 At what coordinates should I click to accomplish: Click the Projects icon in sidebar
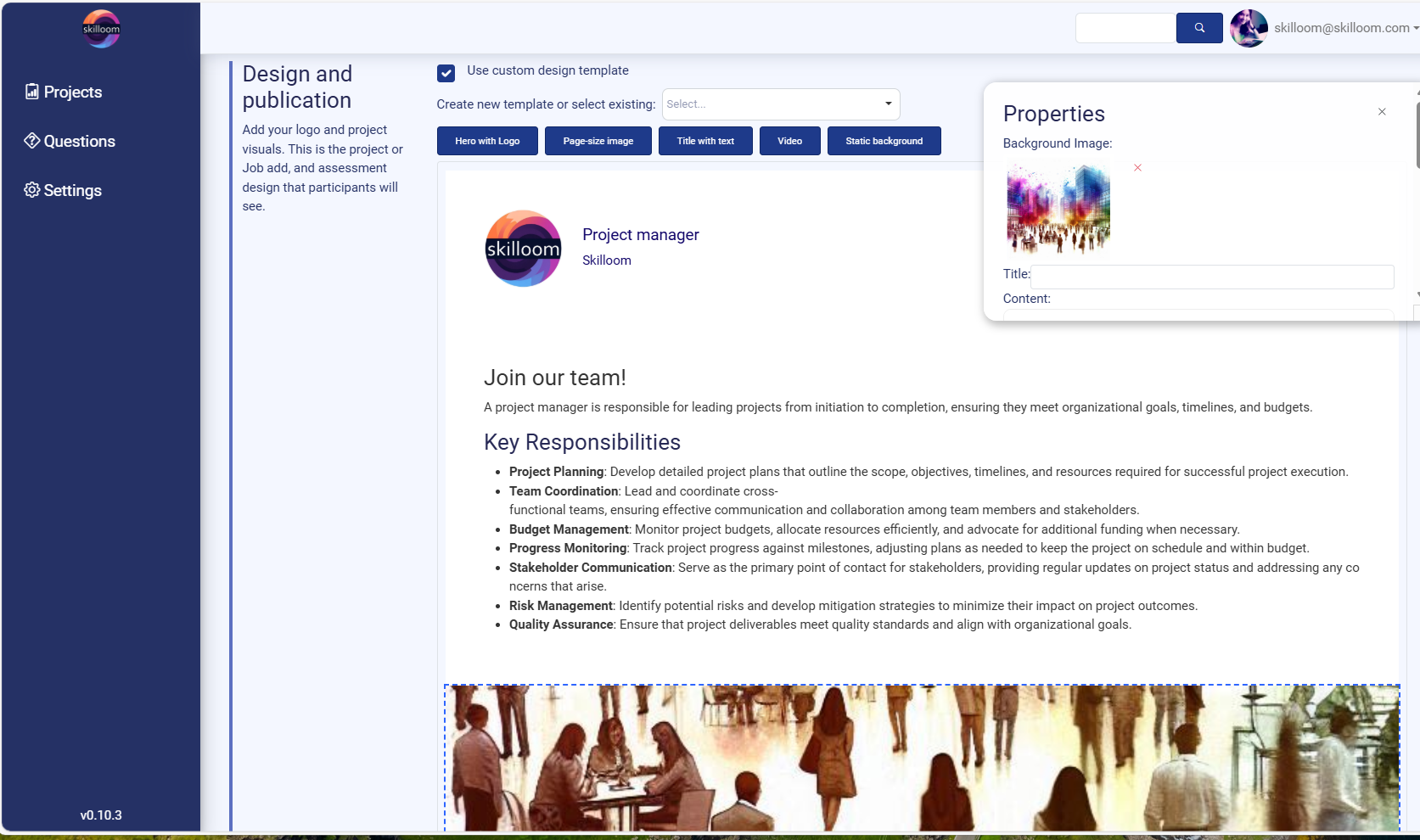pyautogui.click(x=31, y=92)
